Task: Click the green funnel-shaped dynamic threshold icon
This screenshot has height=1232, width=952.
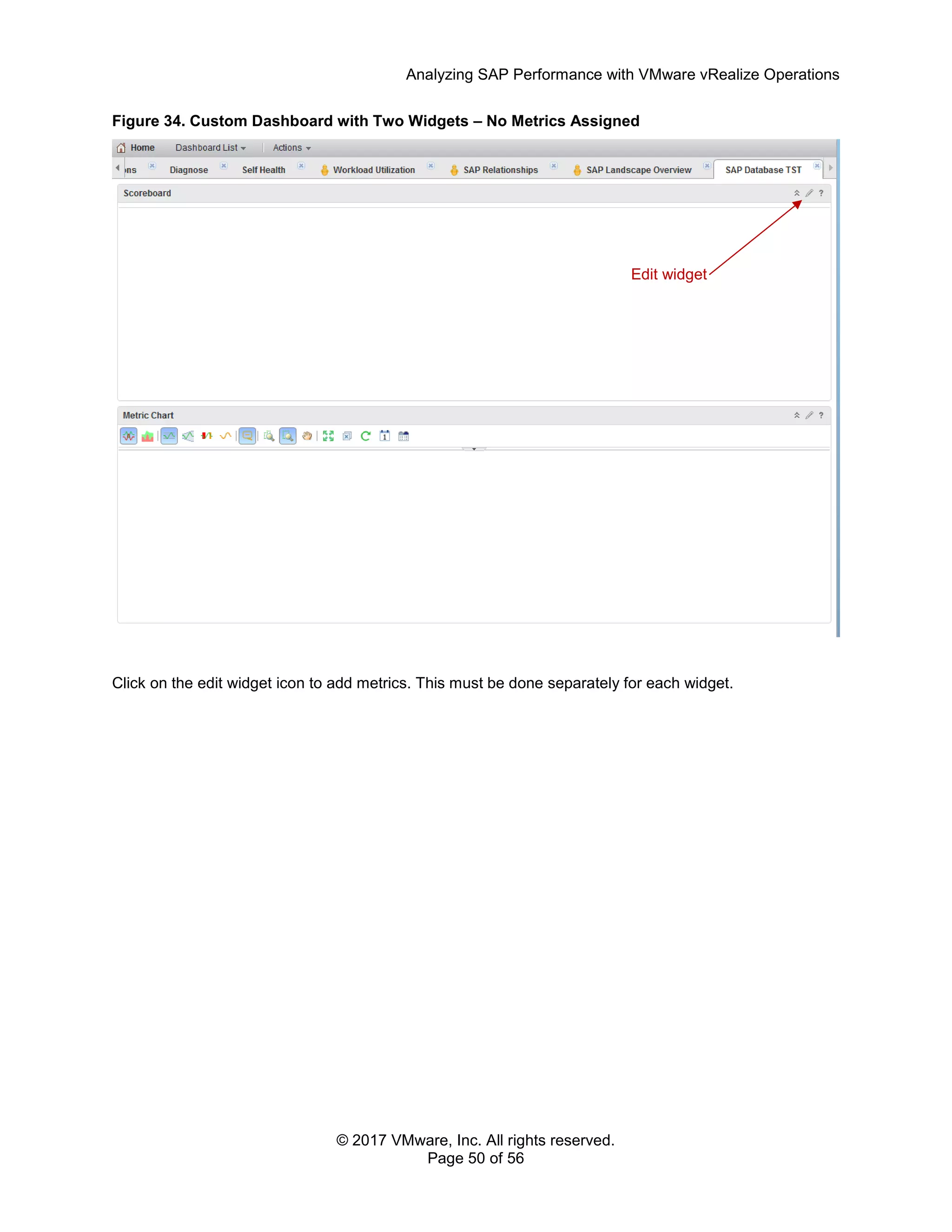Action: pos(188,436)
